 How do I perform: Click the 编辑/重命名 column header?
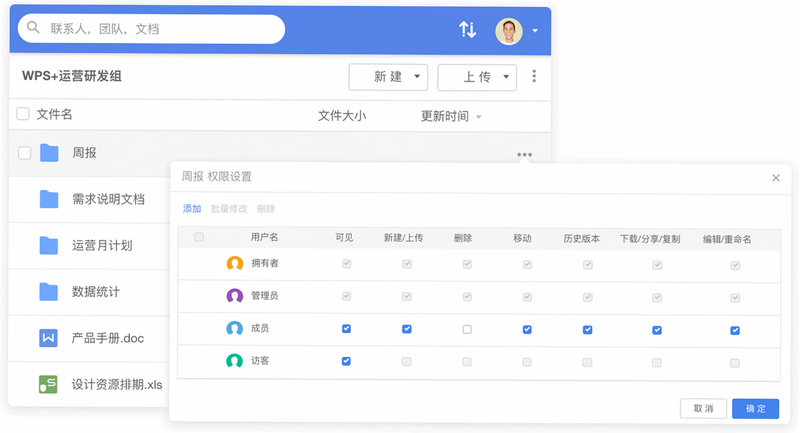click(727, 239)
